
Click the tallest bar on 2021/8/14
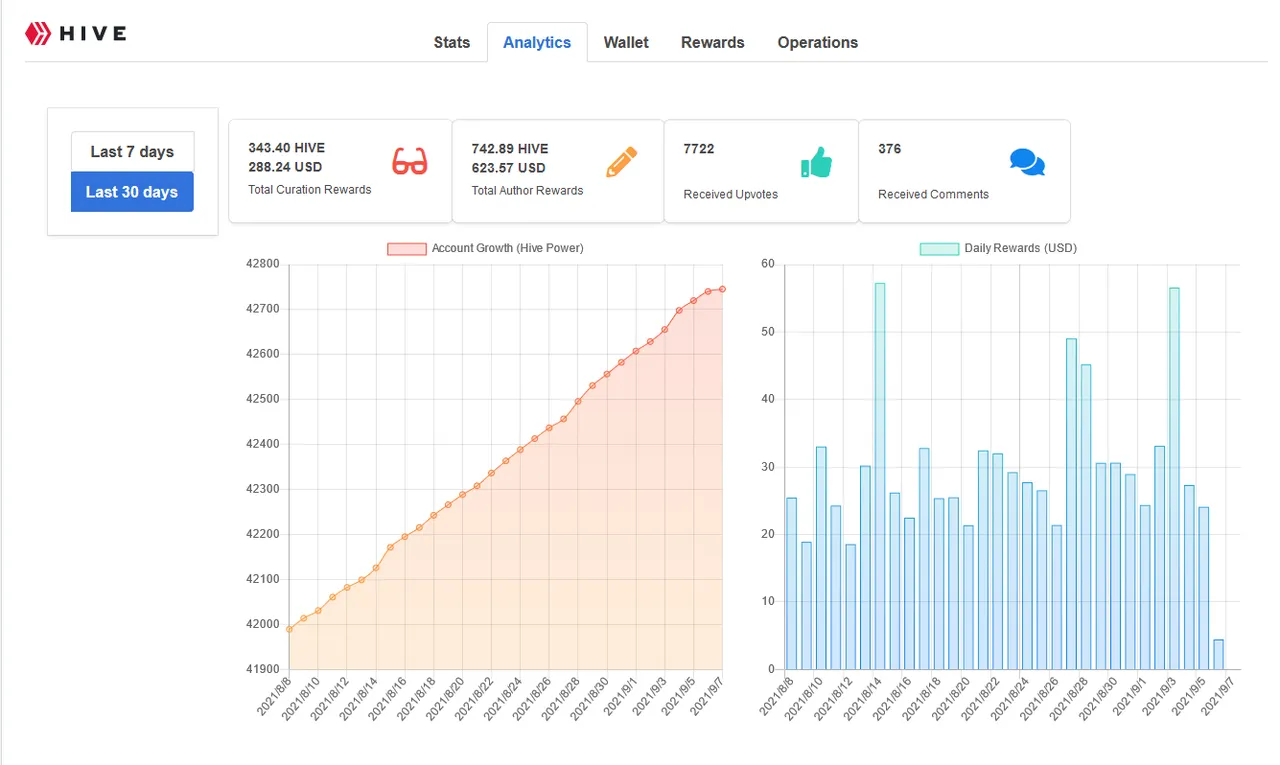(x=880, y=476)
